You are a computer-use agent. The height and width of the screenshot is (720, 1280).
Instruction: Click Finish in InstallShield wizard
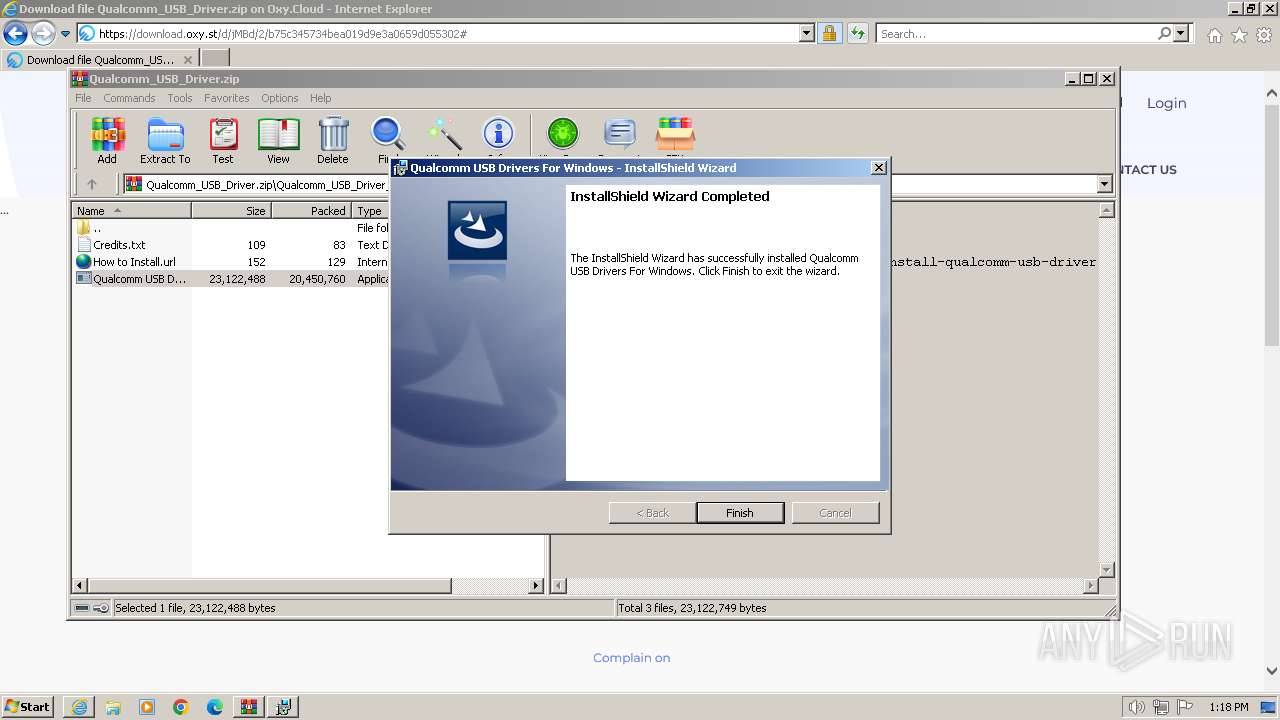(x=740, y=513)
